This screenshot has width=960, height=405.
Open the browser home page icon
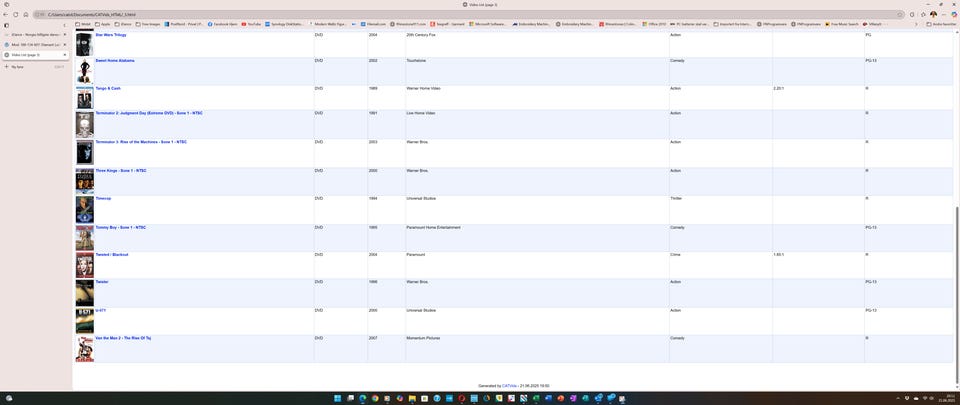coord(26,14)
